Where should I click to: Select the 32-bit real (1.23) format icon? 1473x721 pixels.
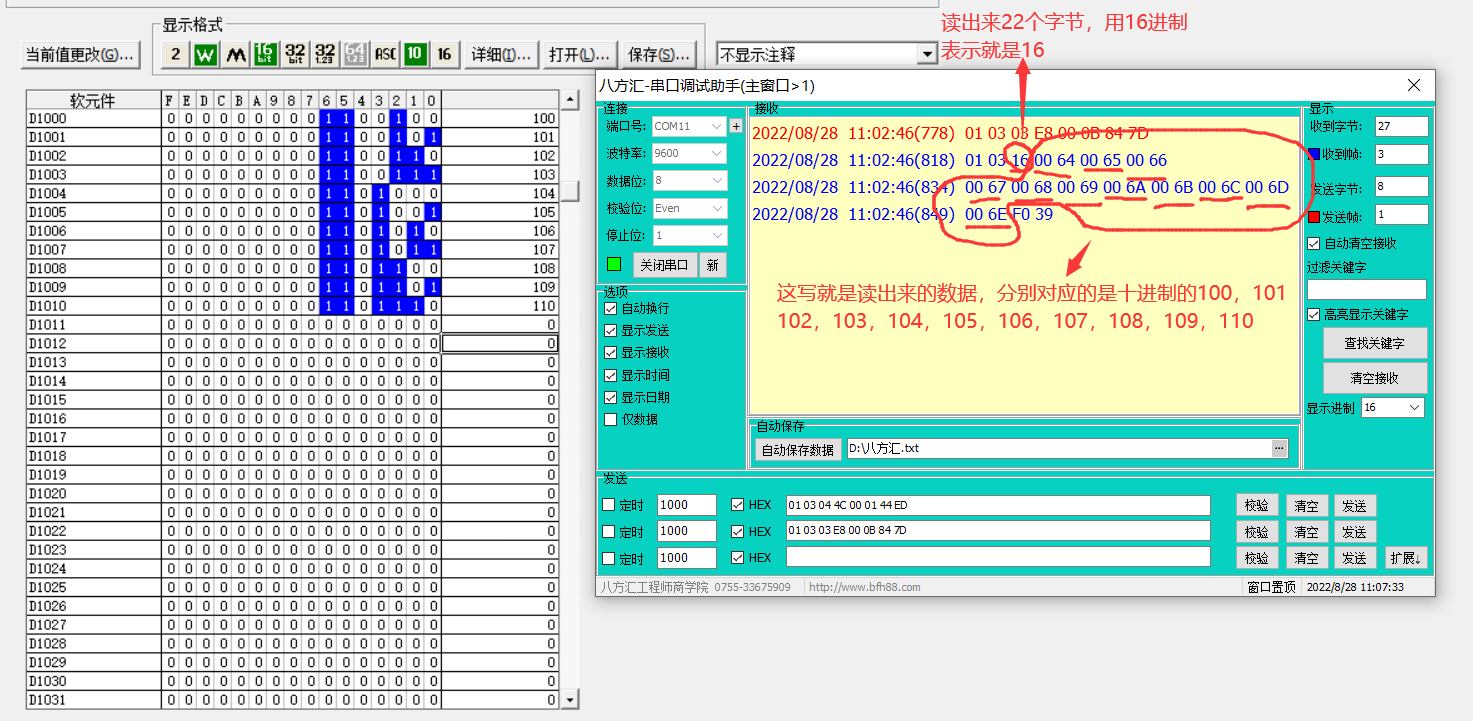point(325,54)
